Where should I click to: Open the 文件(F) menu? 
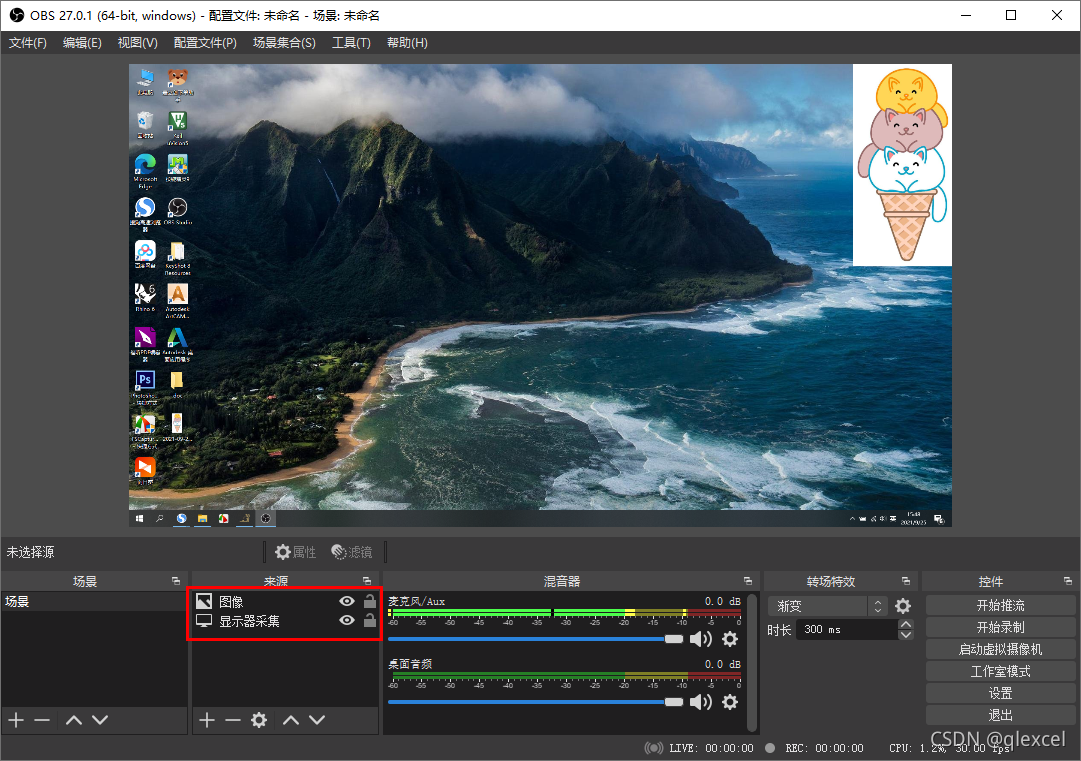point(28,43)
